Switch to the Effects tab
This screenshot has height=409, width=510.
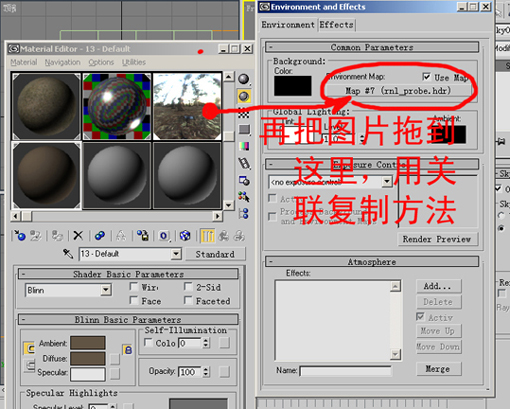coord(337,25)
